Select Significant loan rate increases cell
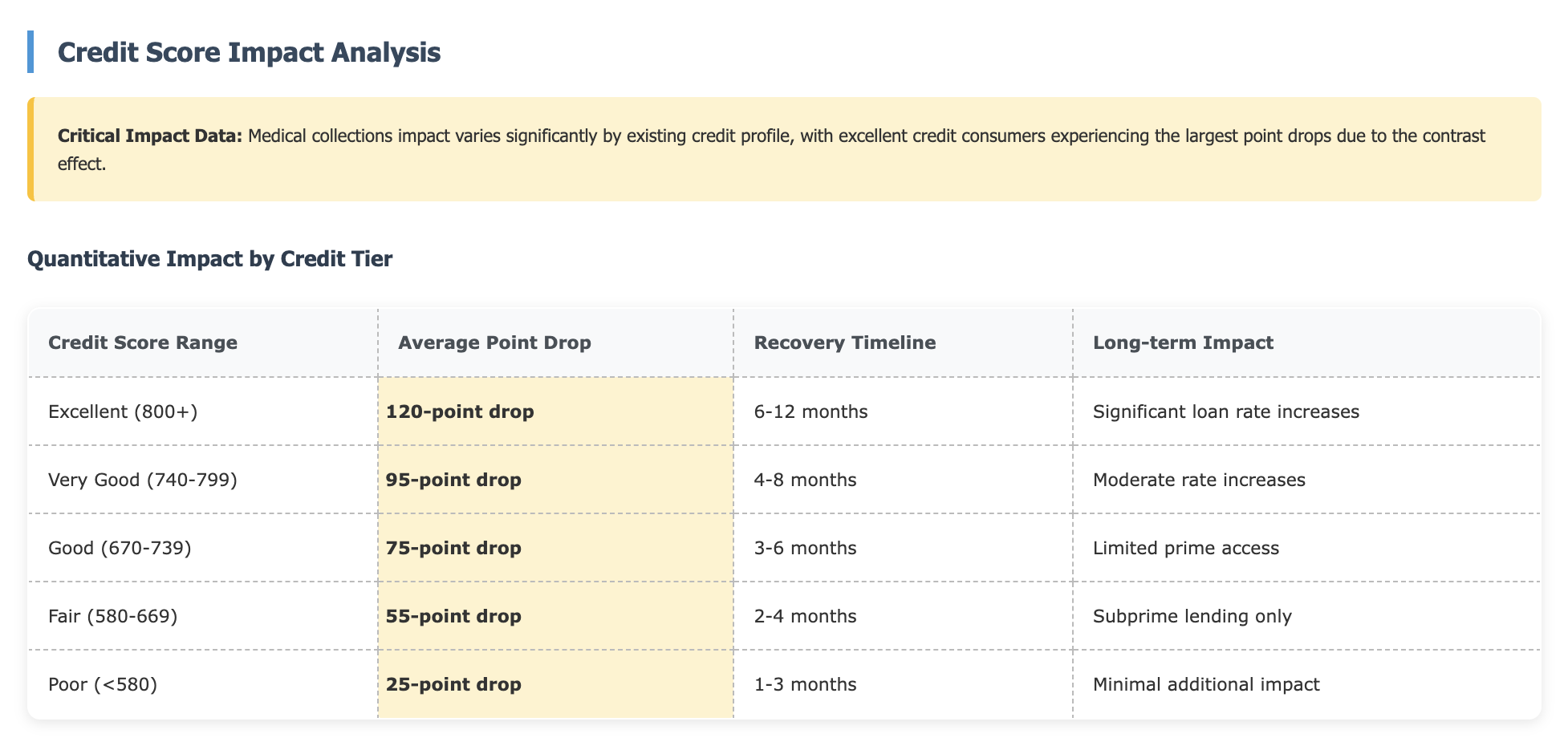This screenshot has width=1568, height=746. point(1306,412)
